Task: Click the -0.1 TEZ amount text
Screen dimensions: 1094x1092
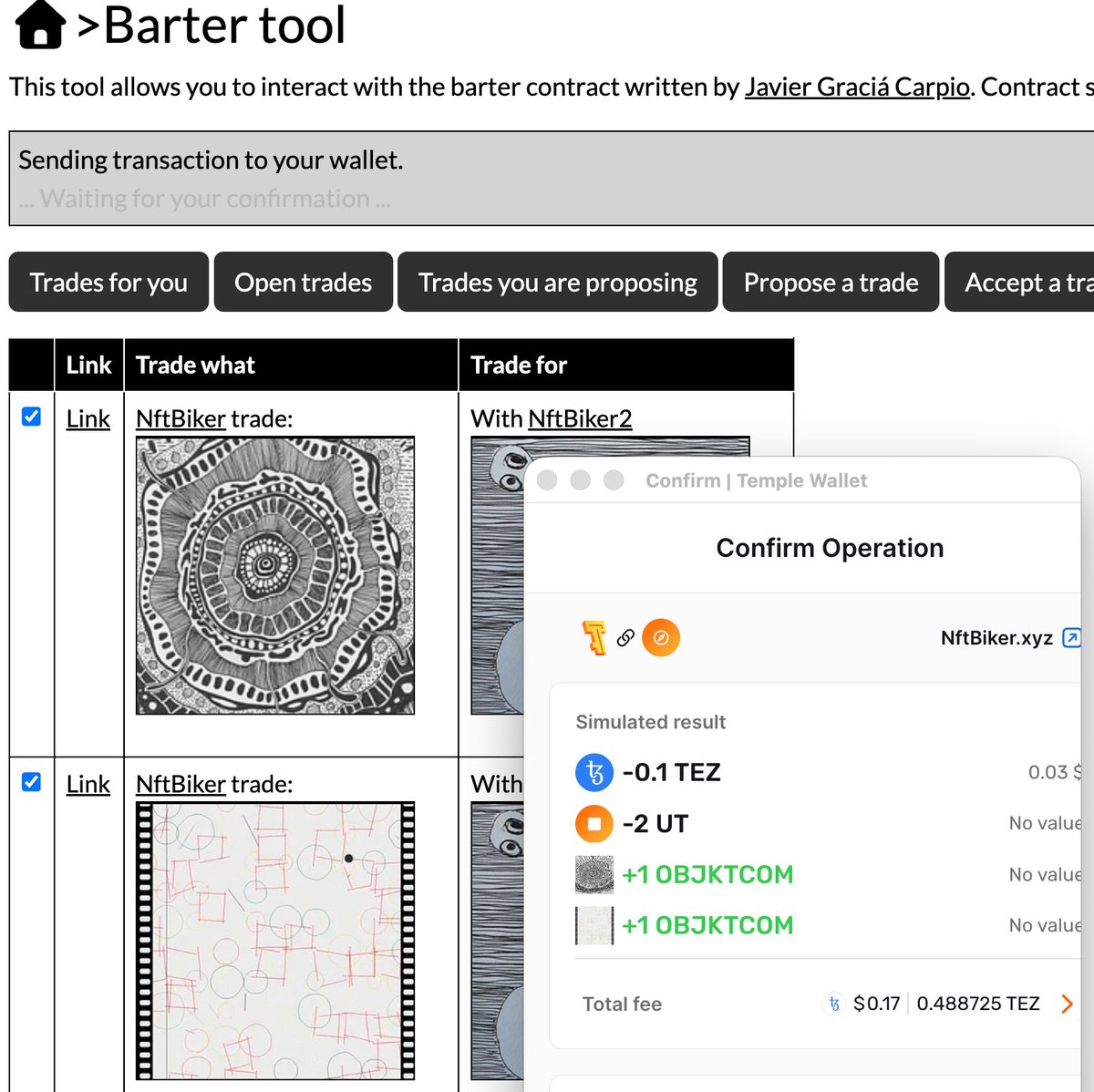Action: tap(672, 773)
